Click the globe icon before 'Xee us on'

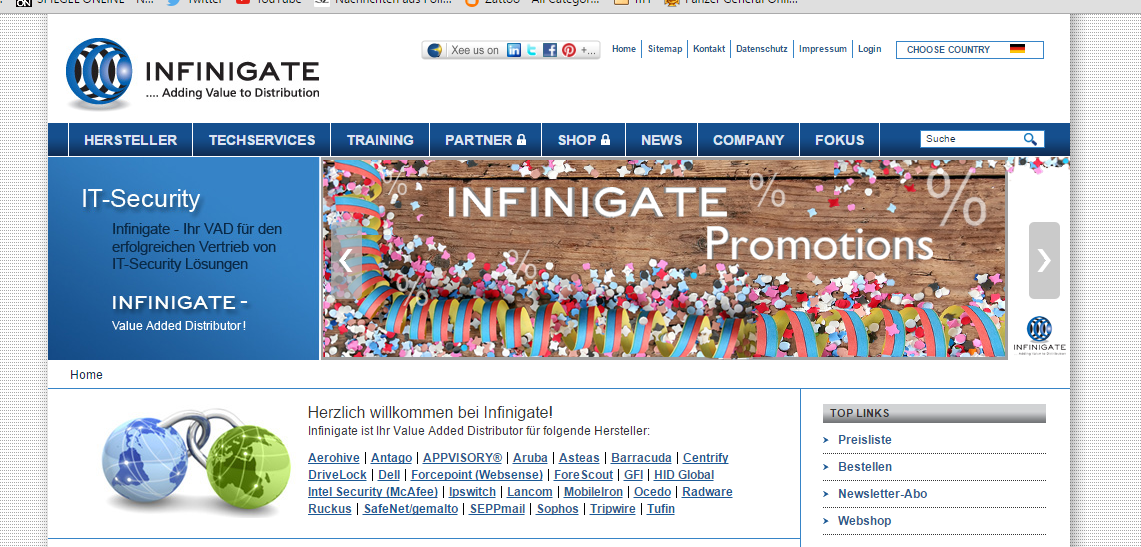point(434,50)
